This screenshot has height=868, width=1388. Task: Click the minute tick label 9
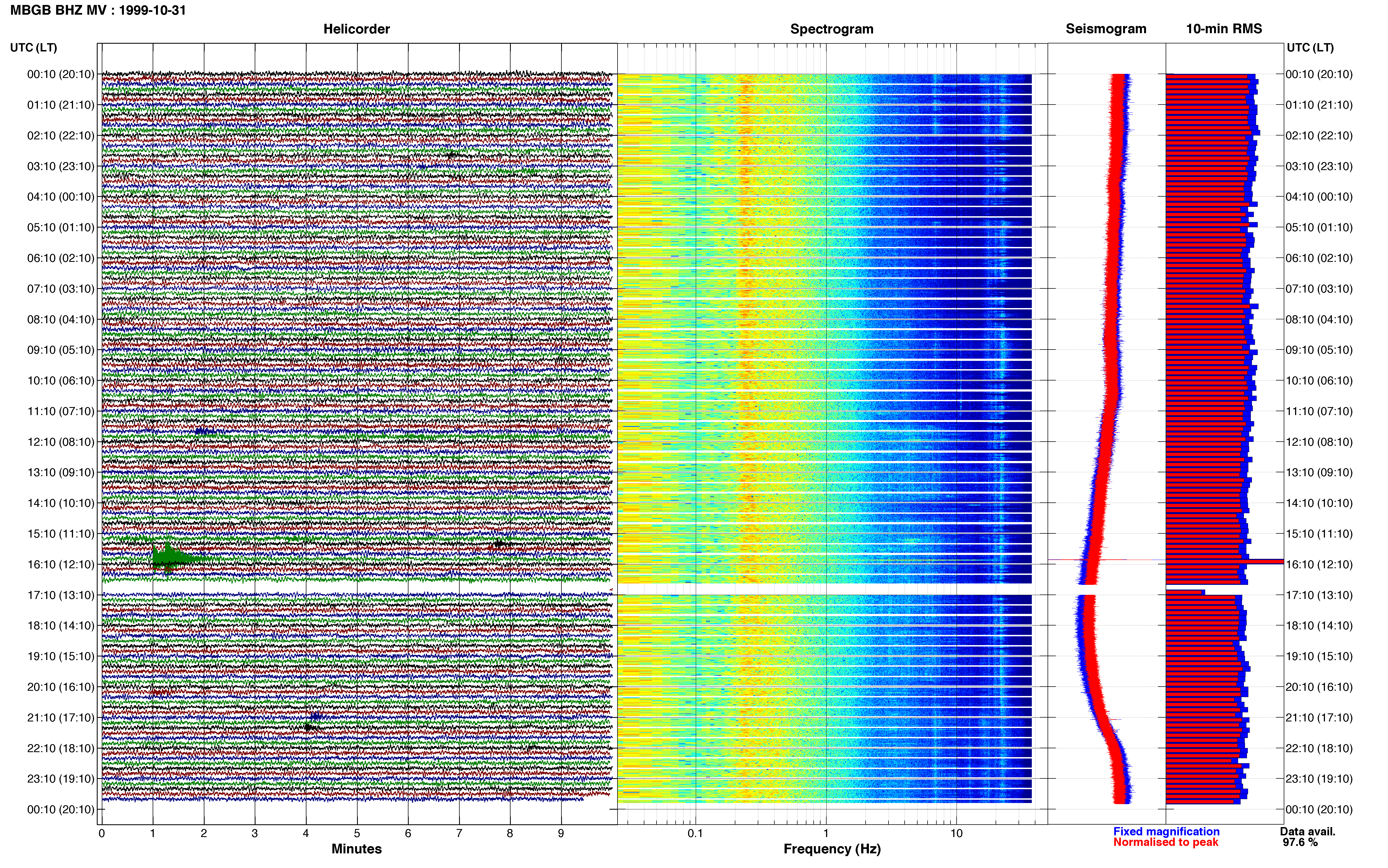click(x=561, y=833)
